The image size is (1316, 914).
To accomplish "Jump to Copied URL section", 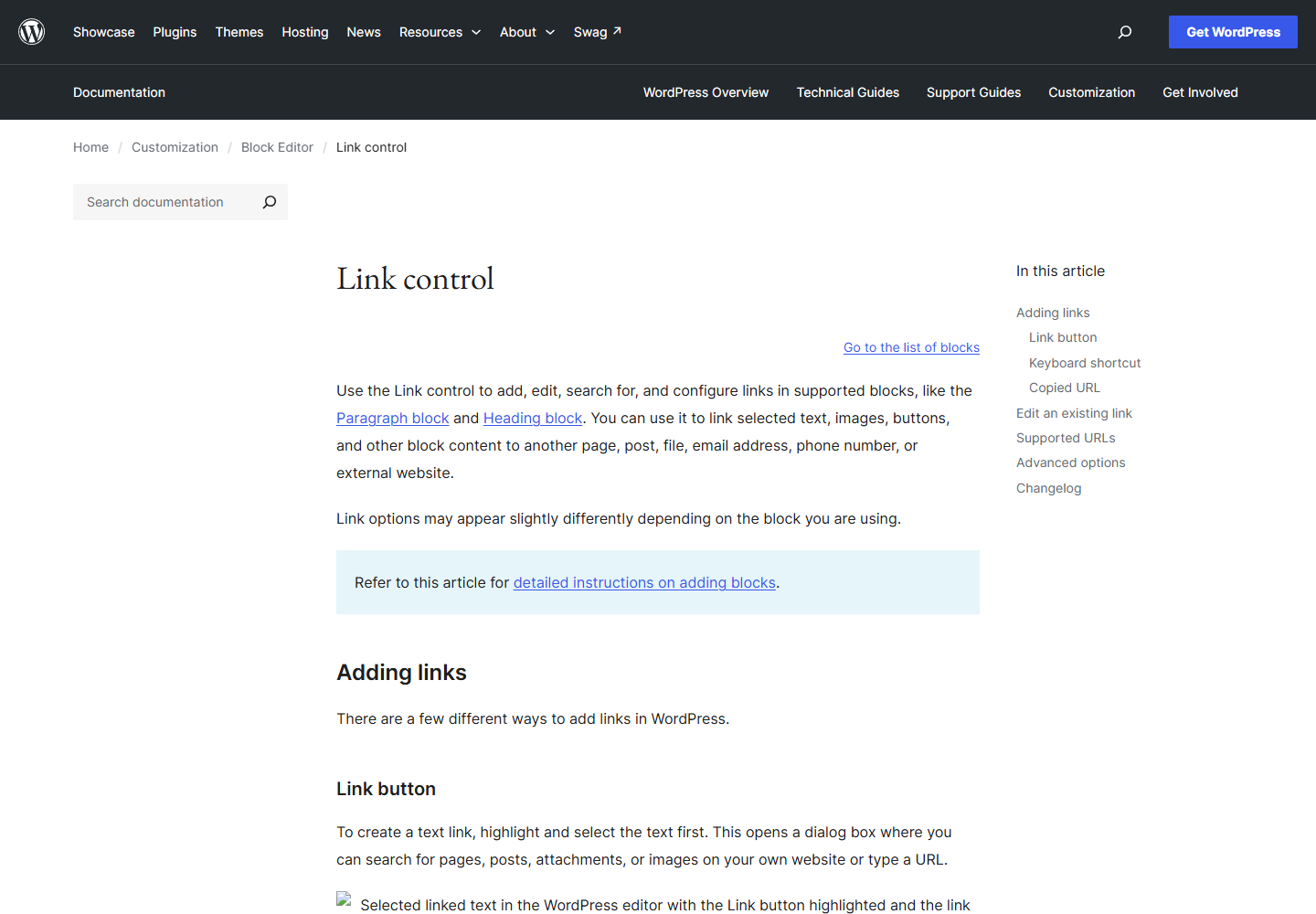I will [x=1065, y=388].
